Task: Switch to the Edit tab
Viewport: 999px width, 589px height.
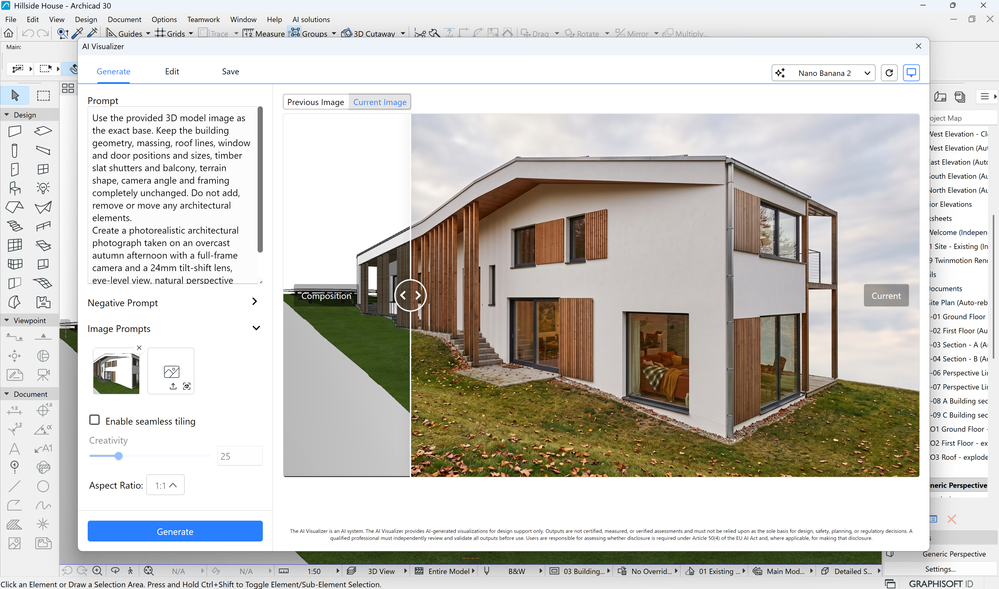Action: pos(172,71)
